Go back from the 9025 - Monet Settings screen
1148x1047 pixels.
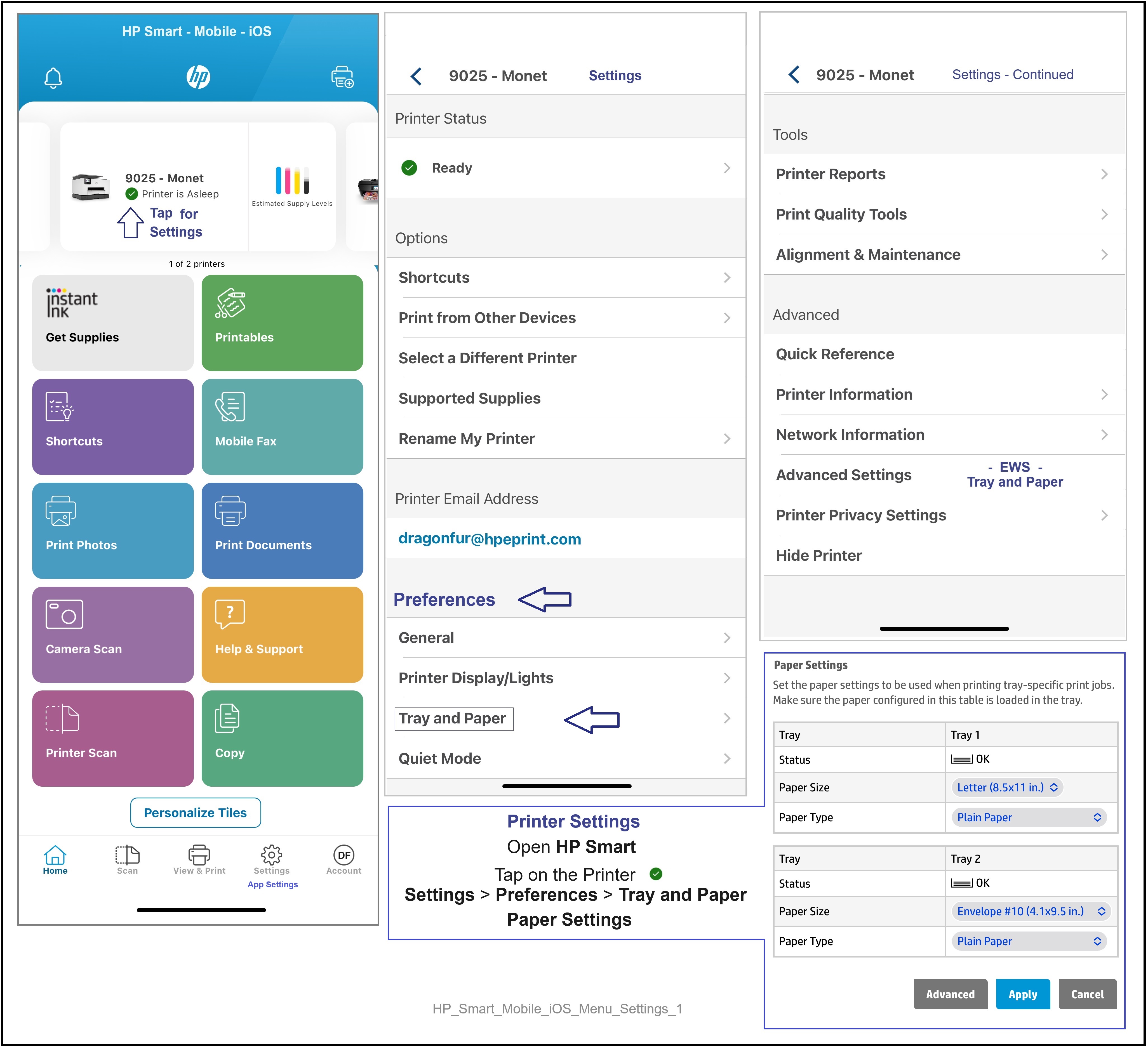click(416, 76)
